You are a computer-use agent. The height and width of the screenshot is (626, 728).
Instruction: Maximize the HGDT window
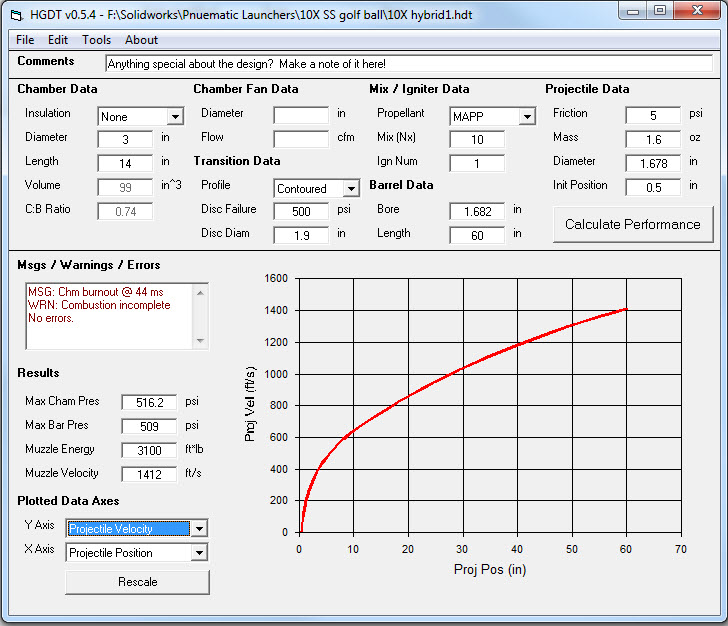[x=660, y=11]
